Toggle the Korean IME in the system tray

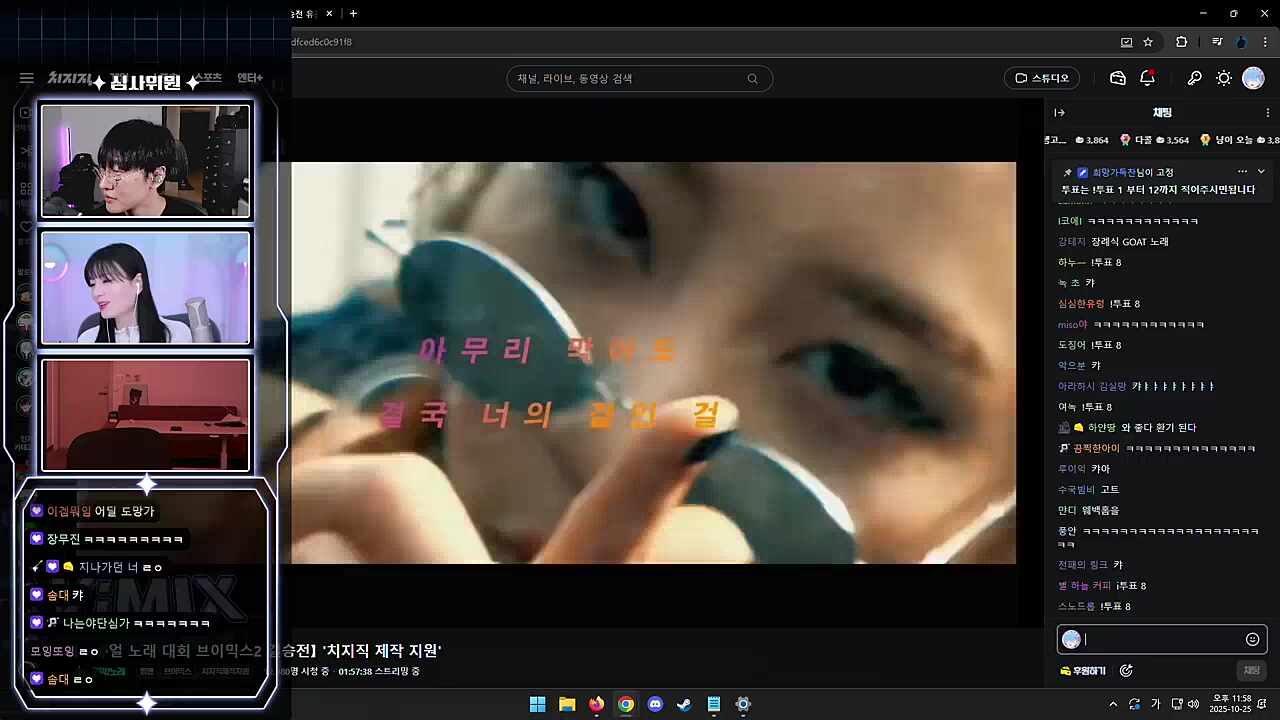pyautogui.click(x=1157, y=705)
